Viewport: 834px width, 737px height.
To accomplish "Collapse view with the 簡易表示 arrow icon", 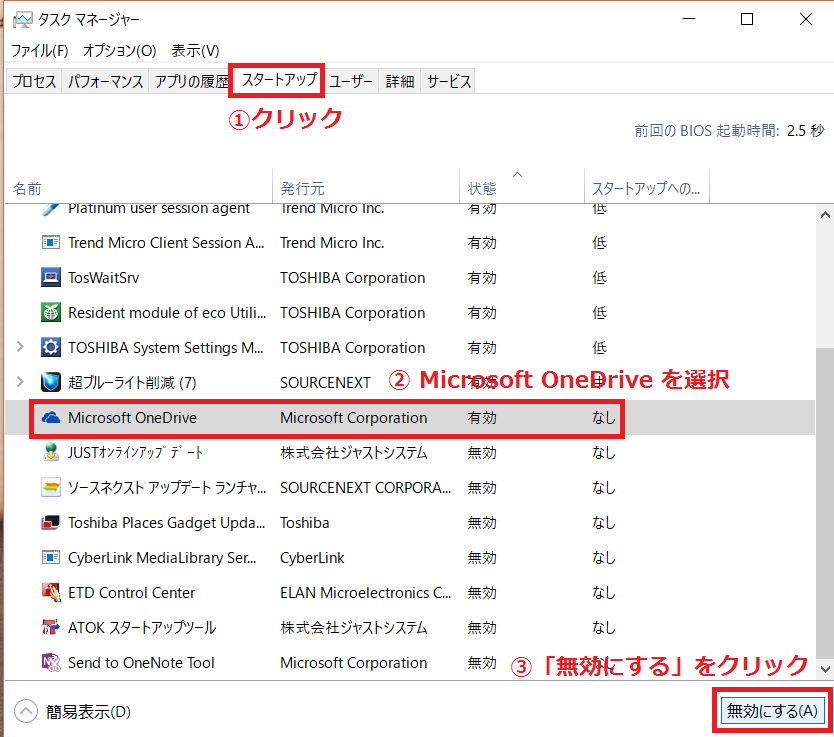I will [x=26, y=711].
